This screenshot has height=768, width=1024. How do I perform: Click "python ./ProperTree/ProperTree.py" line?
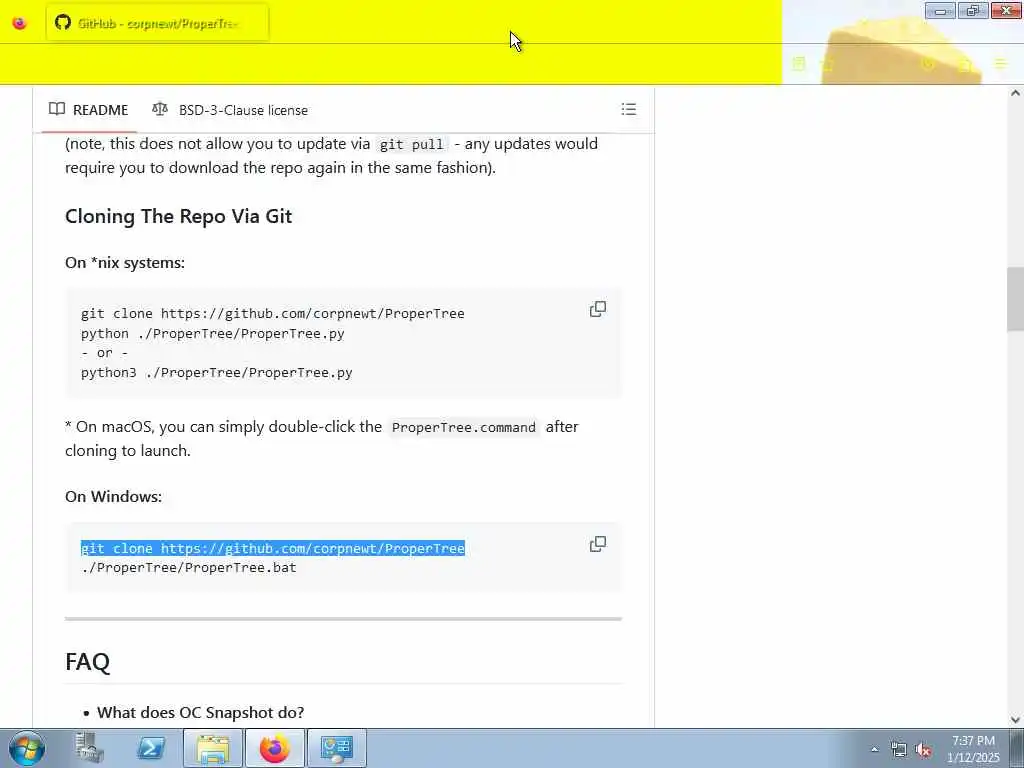[x=212, y=333]
